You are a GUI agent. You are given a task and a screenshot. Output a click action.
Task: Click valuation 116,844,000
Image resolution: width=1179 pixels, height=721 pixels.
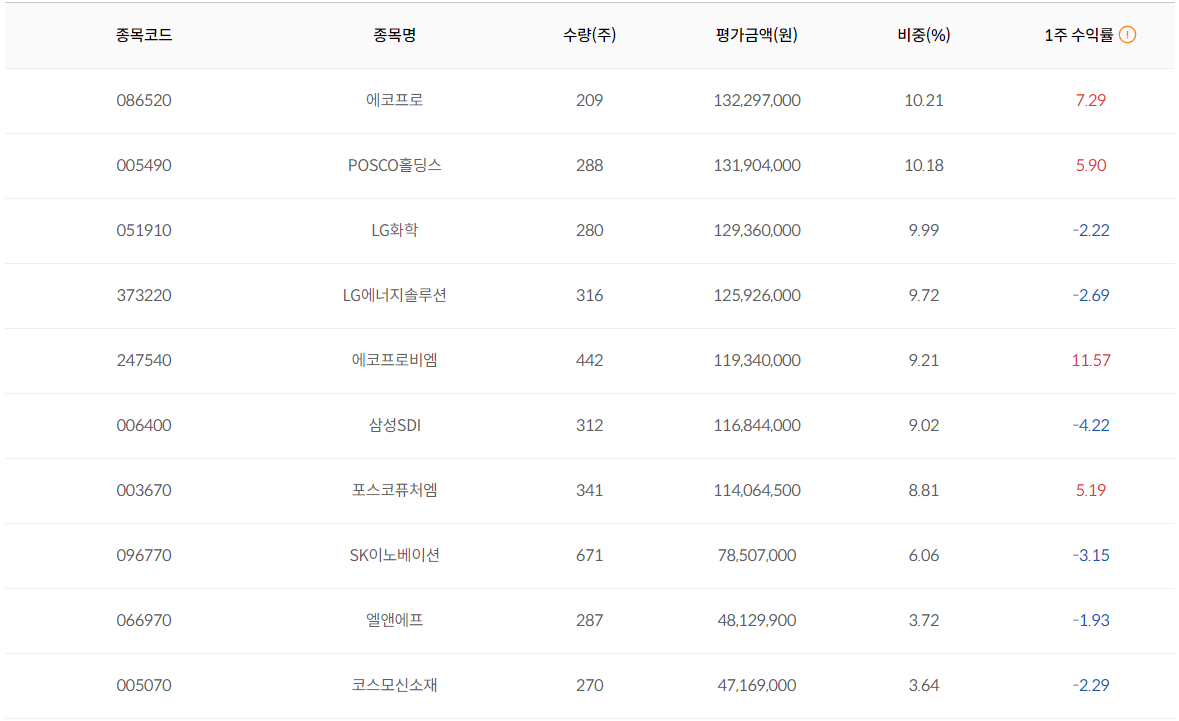[756, 426]
